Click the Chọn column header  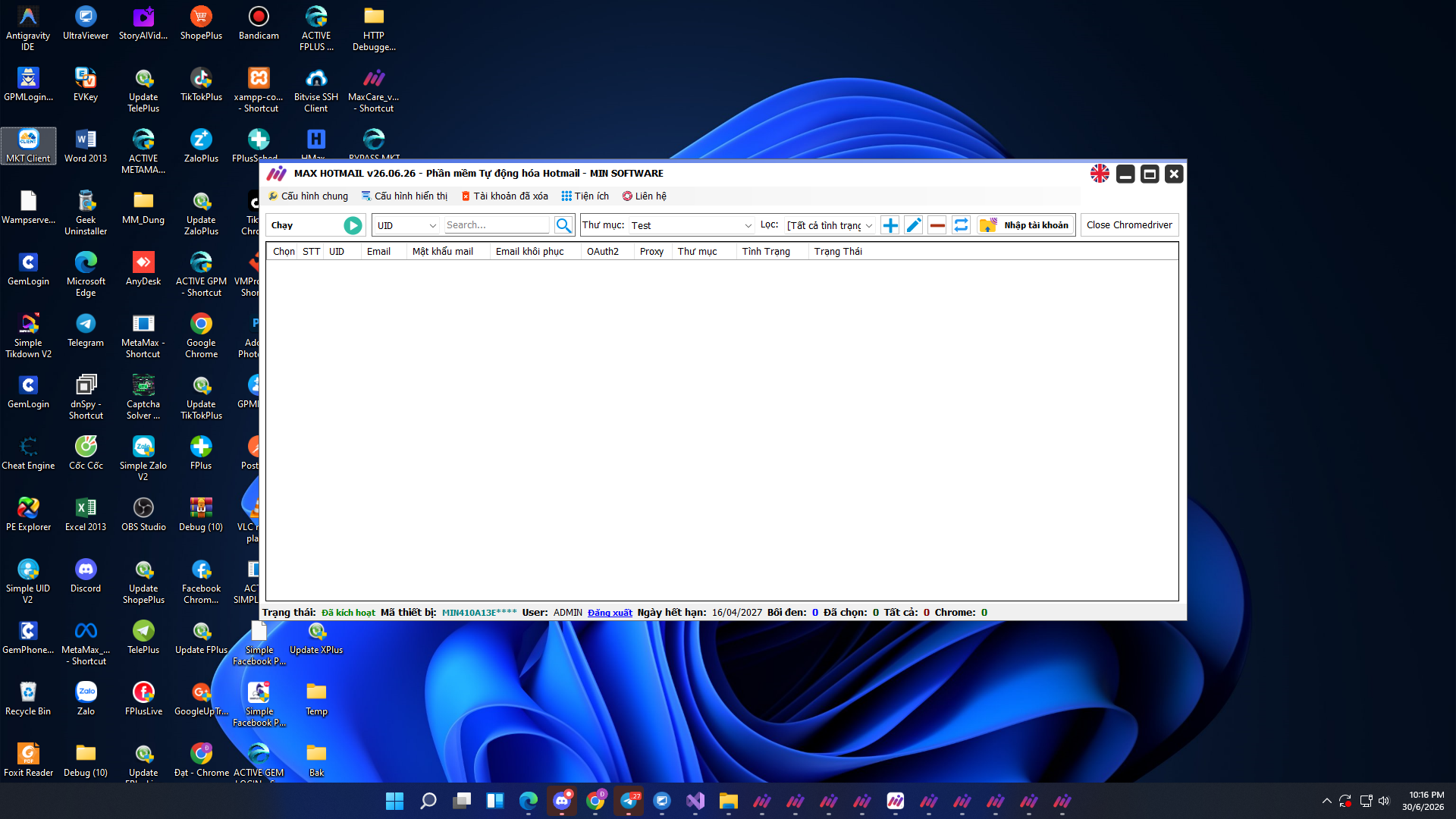click(284, 252)
